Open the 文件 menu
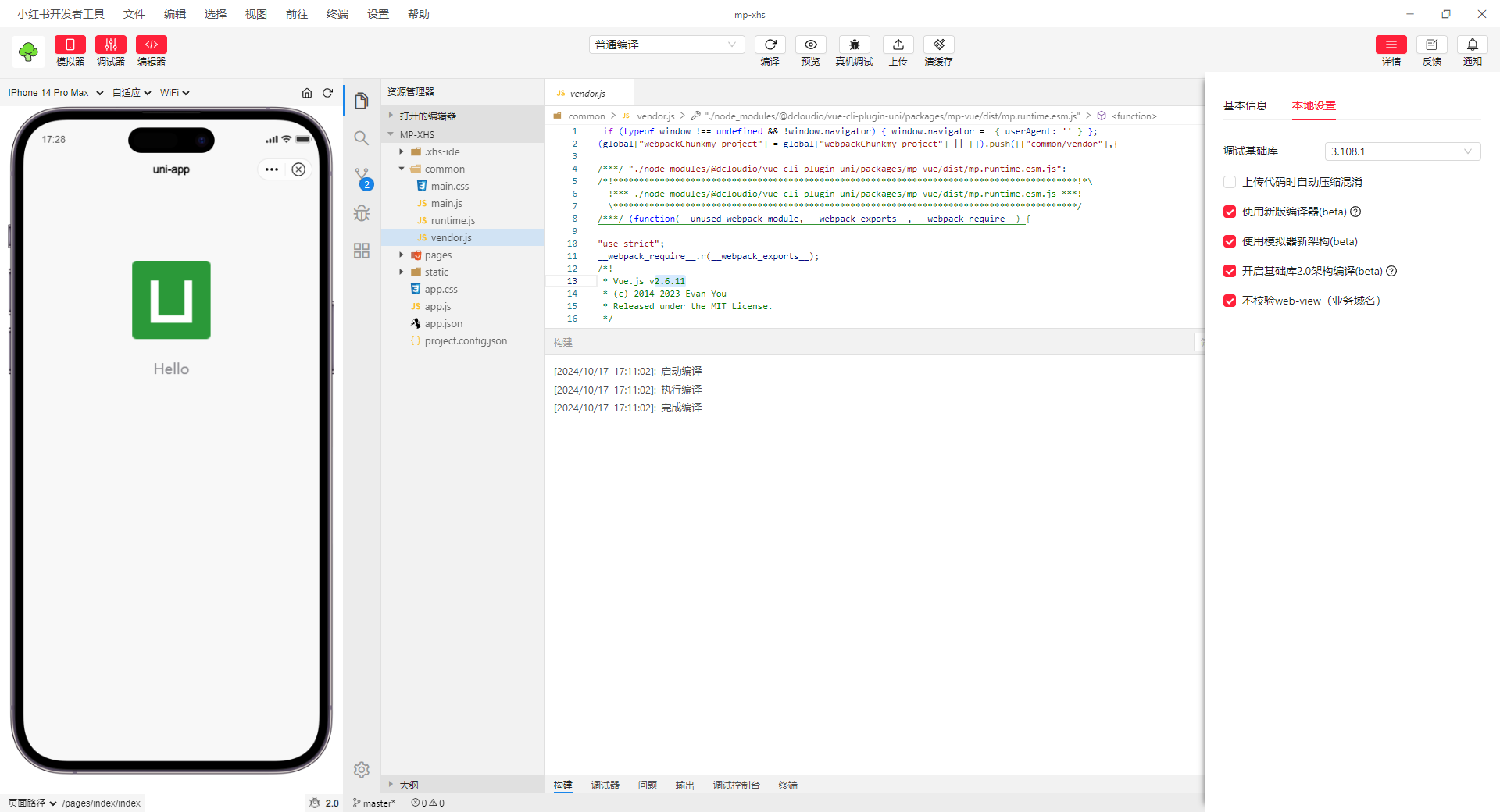 coord(134,14)
